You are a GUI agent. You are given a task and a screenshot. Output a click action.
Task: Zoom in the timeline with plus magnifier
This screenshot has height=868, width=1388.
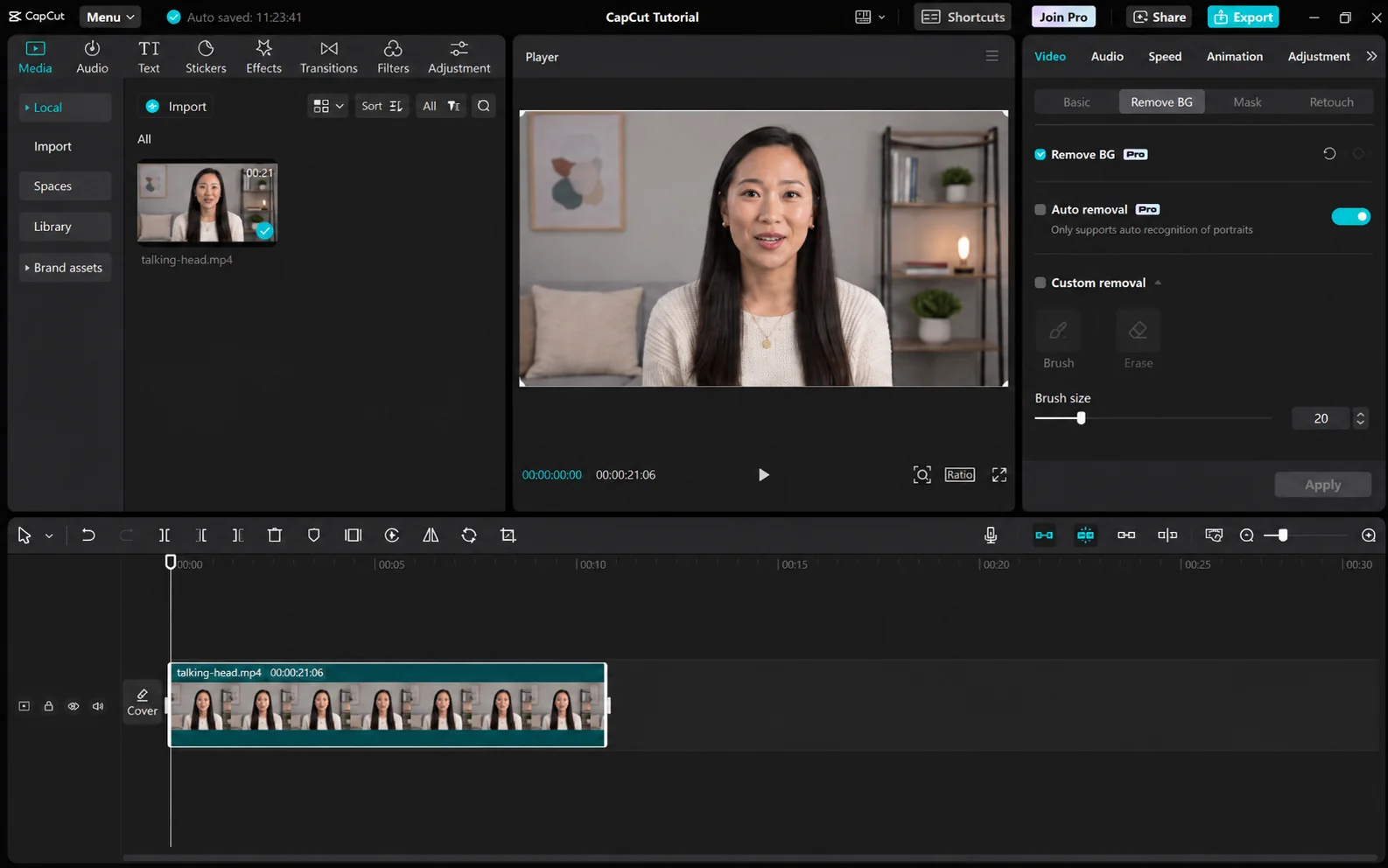click(x=1369, y=535)
